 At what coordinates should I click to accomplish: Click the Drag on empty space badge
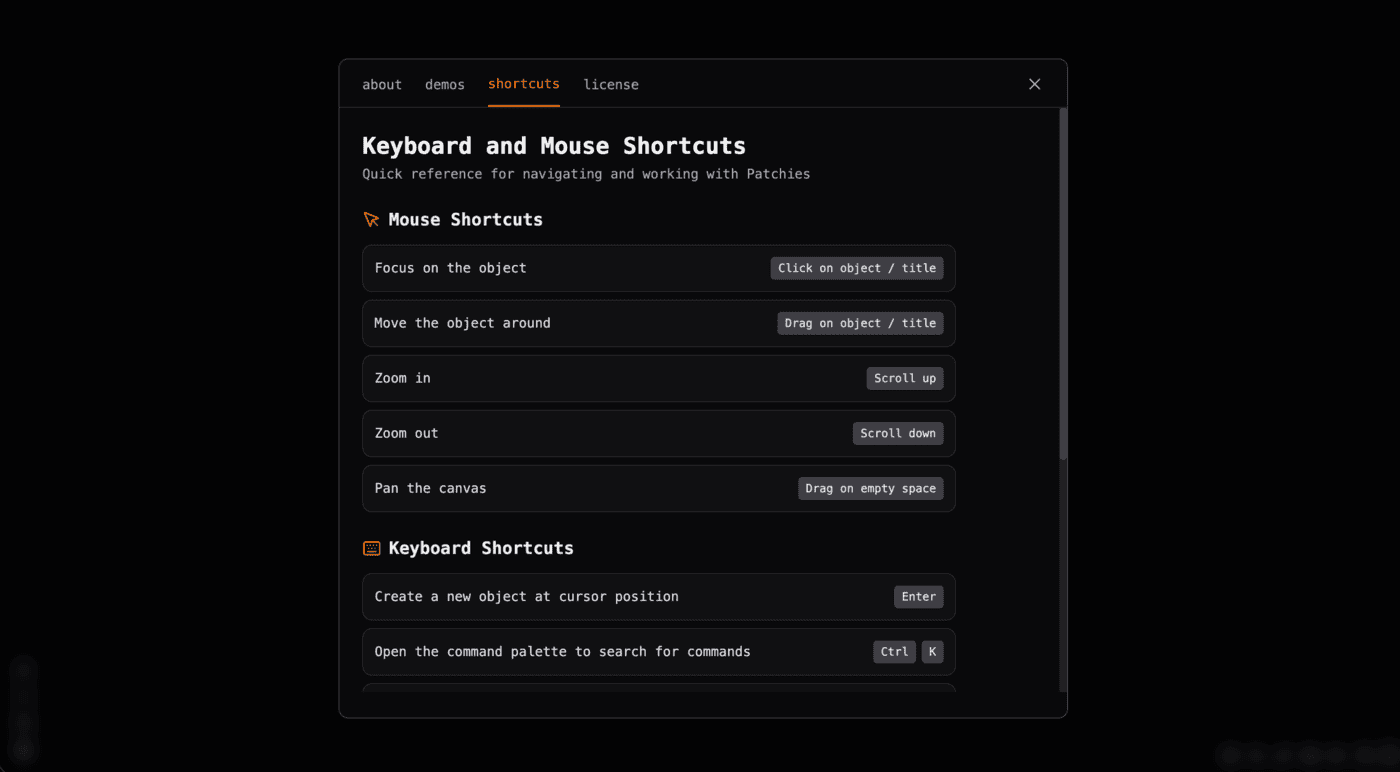click(870, 488)
